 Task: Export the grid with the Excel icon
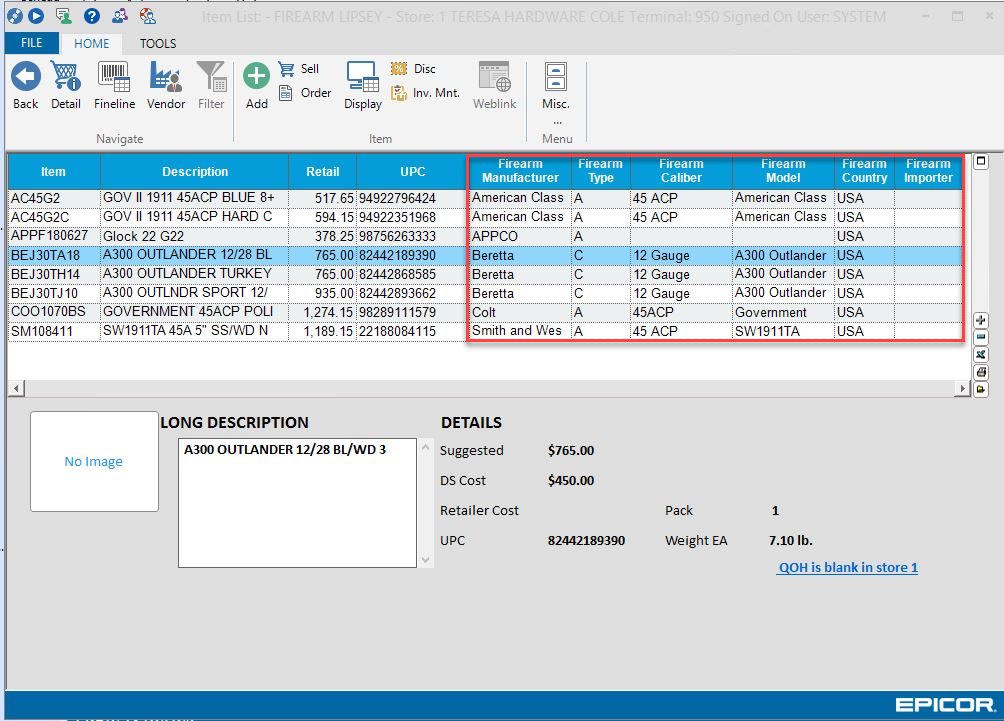[x=981, y=355]
